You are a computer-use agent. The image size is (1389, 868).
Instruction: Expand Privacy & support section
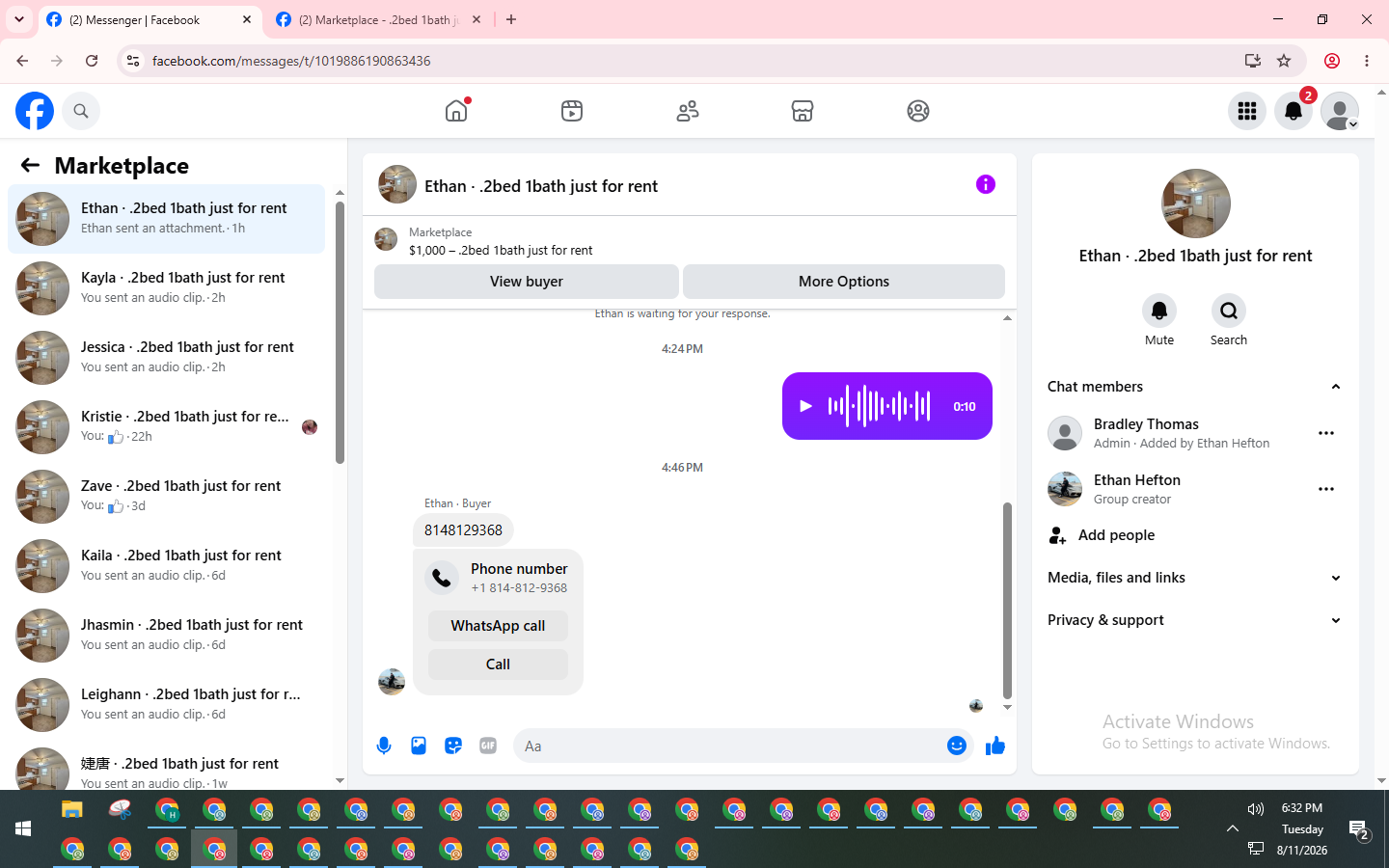1195,620
